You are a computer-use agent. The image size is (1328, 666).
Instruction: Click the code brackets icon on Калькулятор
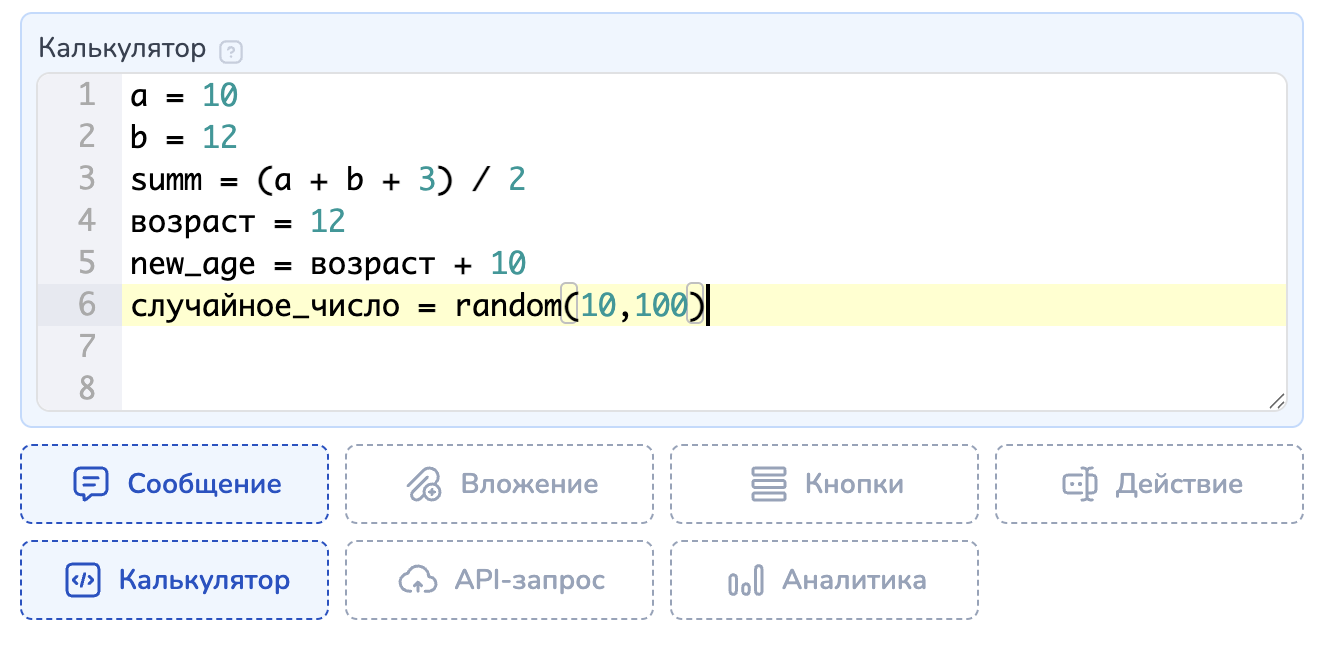[80, 580]
